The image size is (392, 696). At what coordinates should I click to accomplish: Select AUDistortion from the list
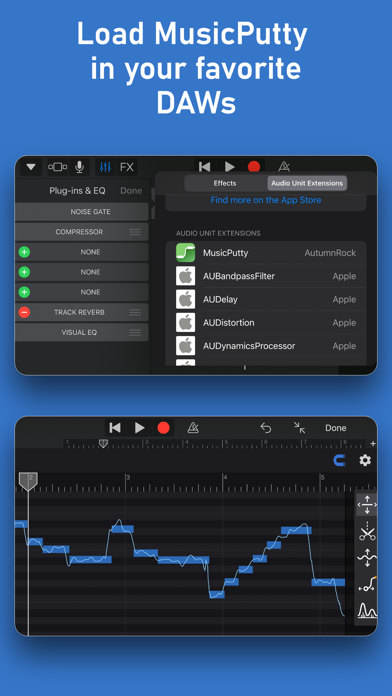click(x=266, y=323)
